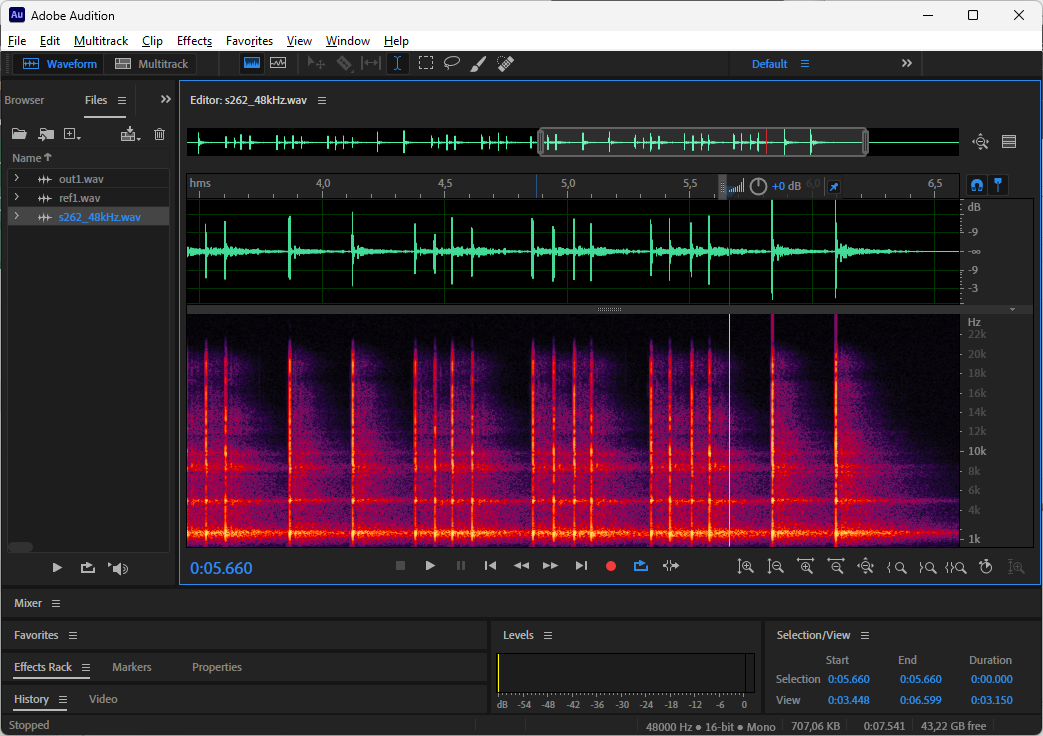Image resolution: width=1043 pixels, height=736 pixels.
Task: Open Editor panel menu
Action: coord(322,100)
